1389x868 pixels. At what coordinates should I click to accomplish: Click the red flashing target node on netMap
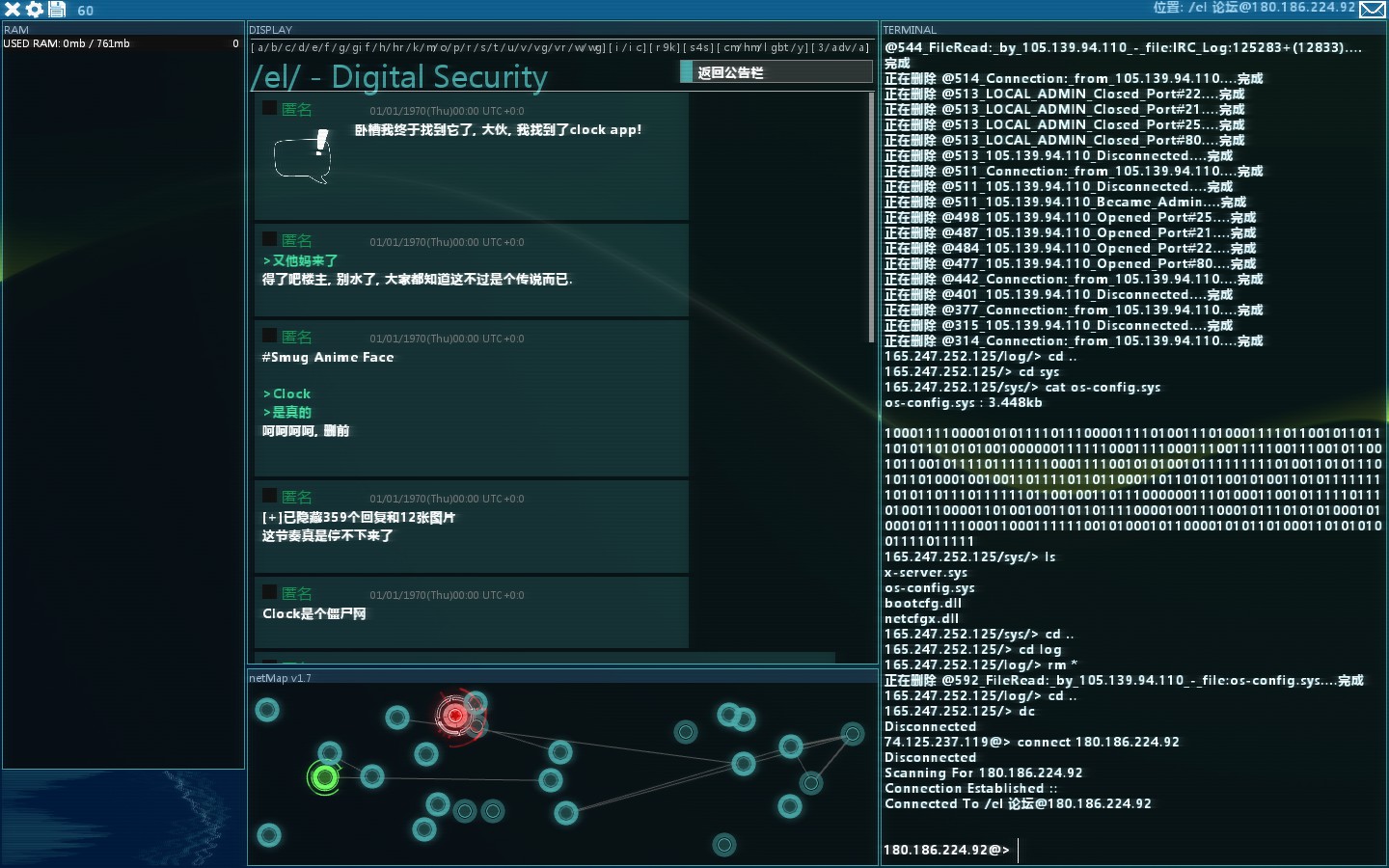tap(455, 716)
